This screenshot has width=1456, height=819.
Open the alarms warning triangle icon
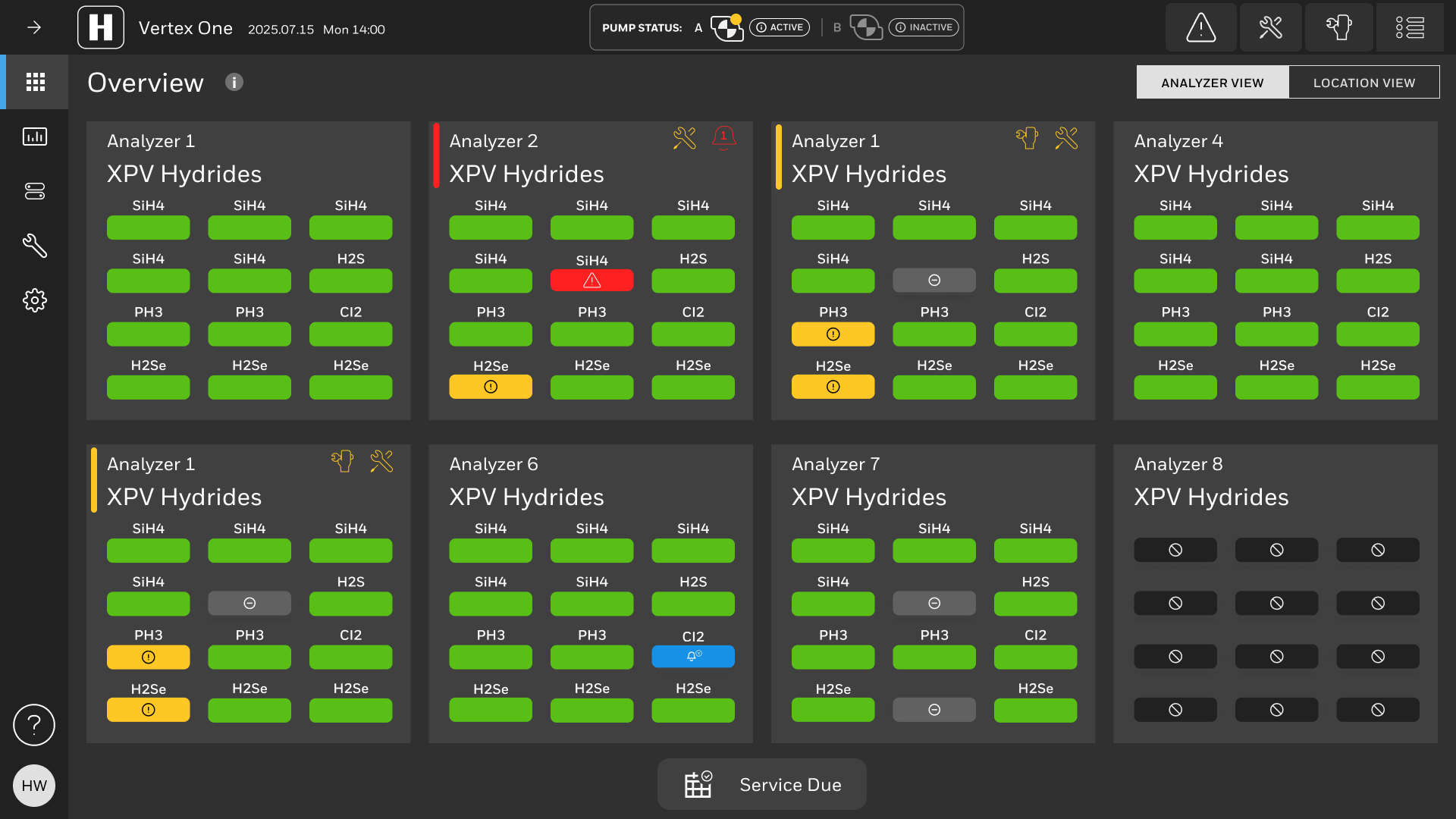click(x=1200, y=28)
